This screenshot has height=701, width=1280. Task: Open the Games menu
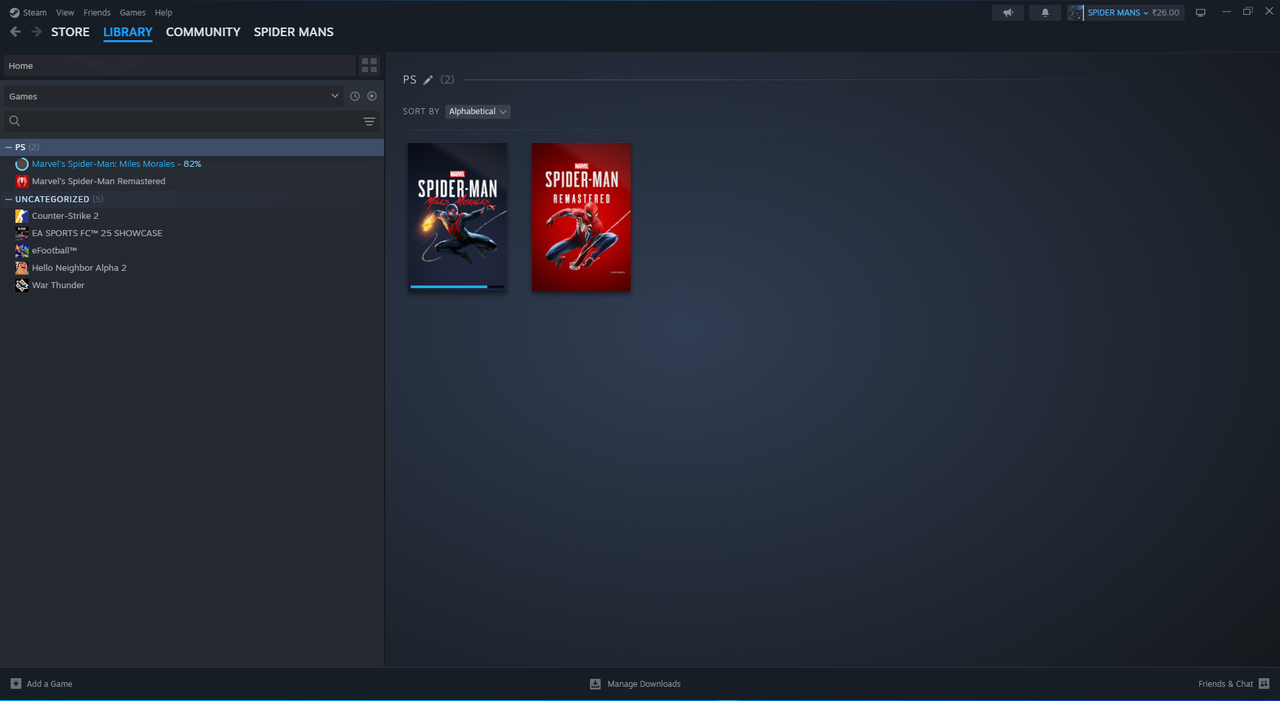pos(133,13)
